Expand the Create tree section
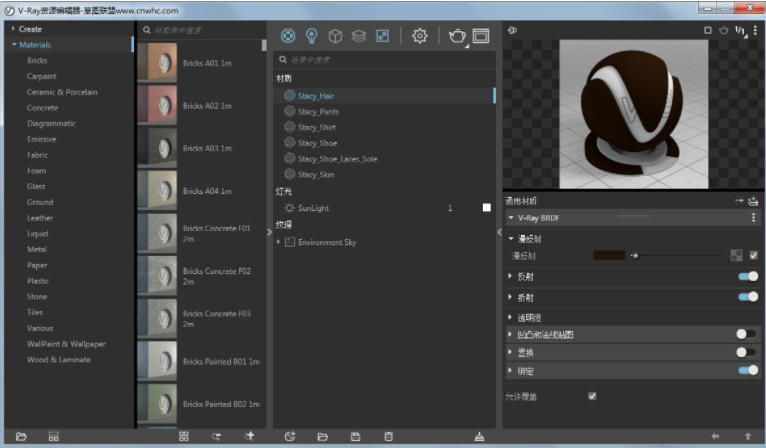This screenshot has height=448, width=766. click(x=13, y=29)
